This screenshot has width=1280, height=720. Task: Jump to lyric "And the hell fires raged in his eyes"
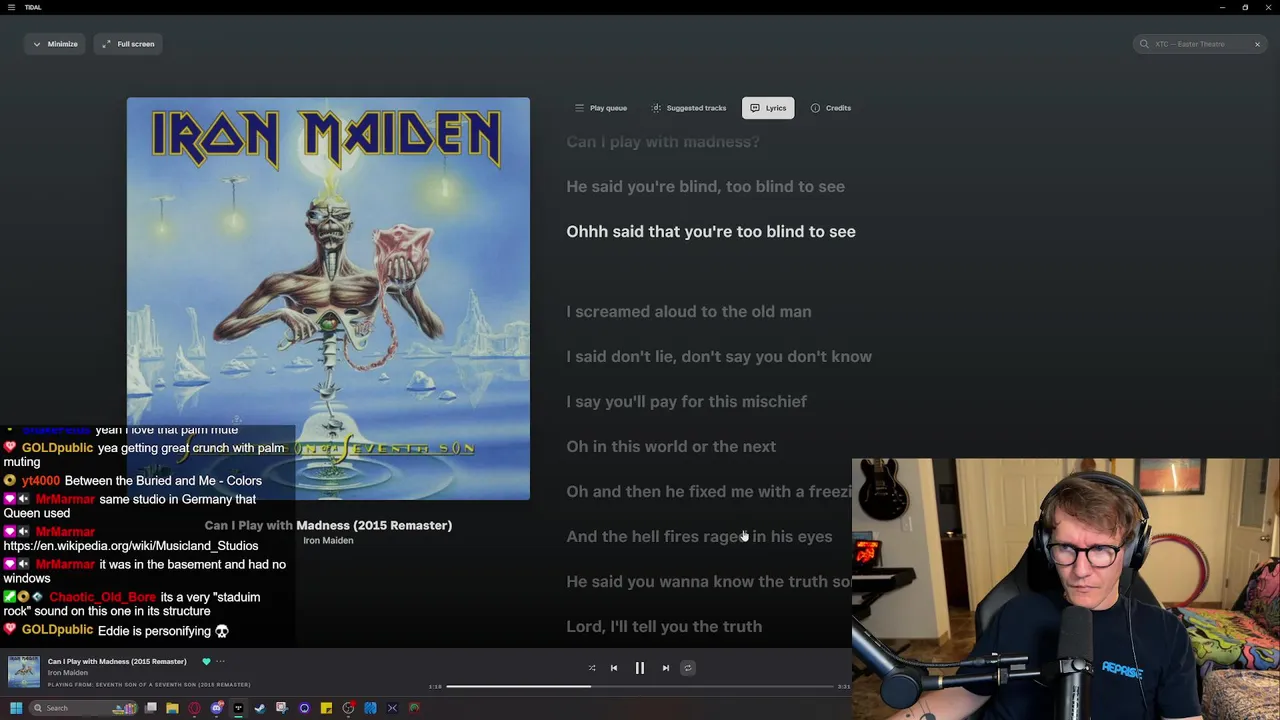tap(699, 537)
